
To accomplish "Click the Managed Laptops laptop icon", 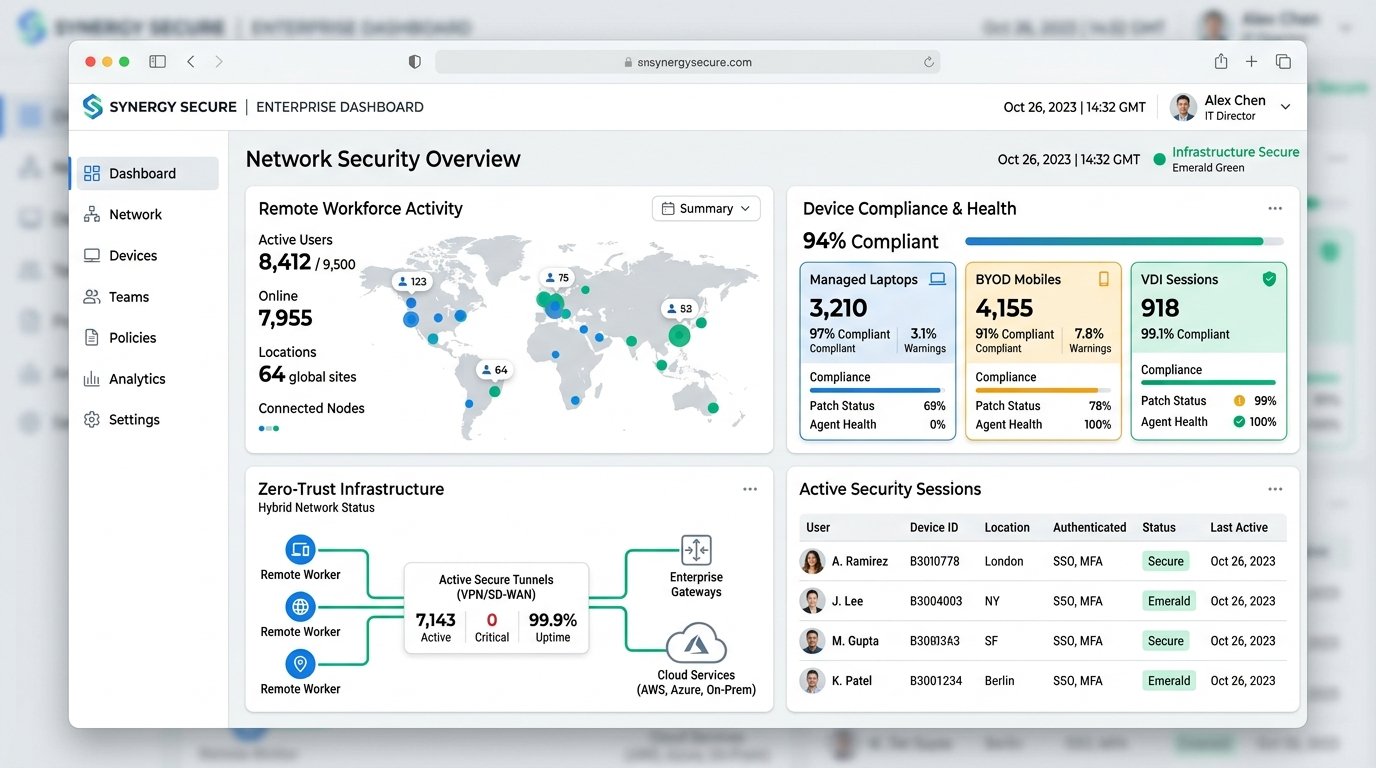I will [937, 279].
